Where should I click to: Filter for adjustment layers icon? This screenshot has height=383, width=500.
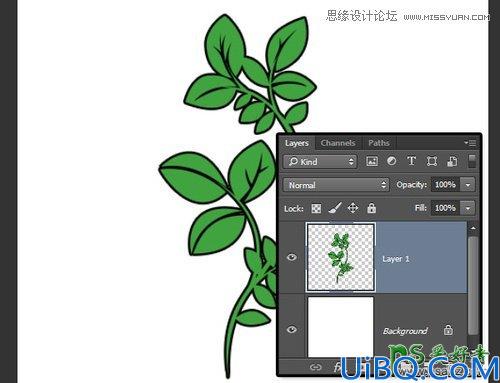pyautogui.click(x=392, y=161)
